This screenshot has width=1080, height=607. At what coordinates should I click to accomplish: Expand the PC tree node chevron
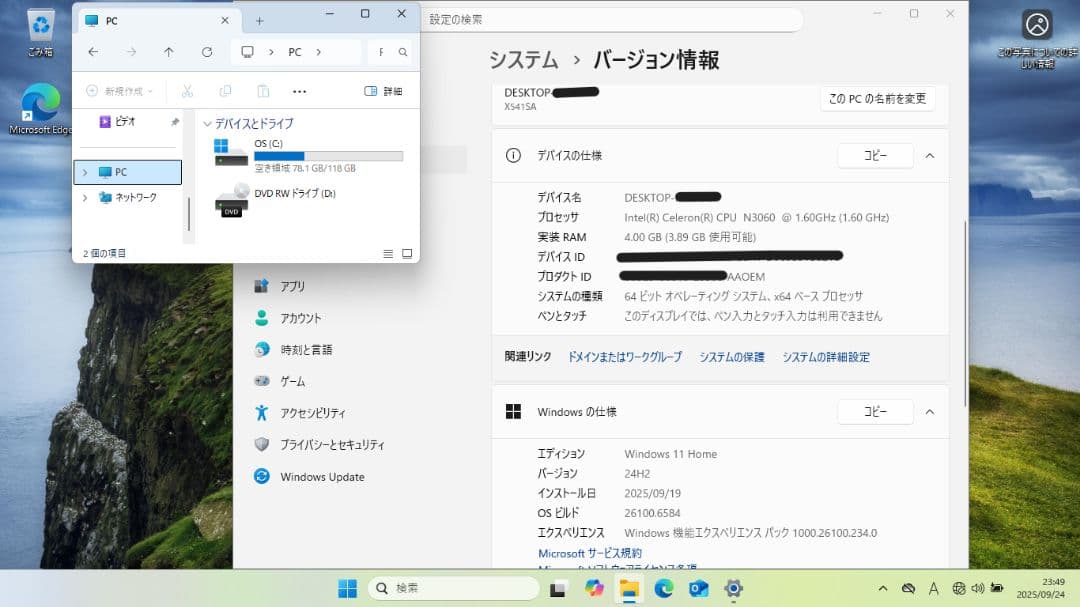(x=85, y=172)
